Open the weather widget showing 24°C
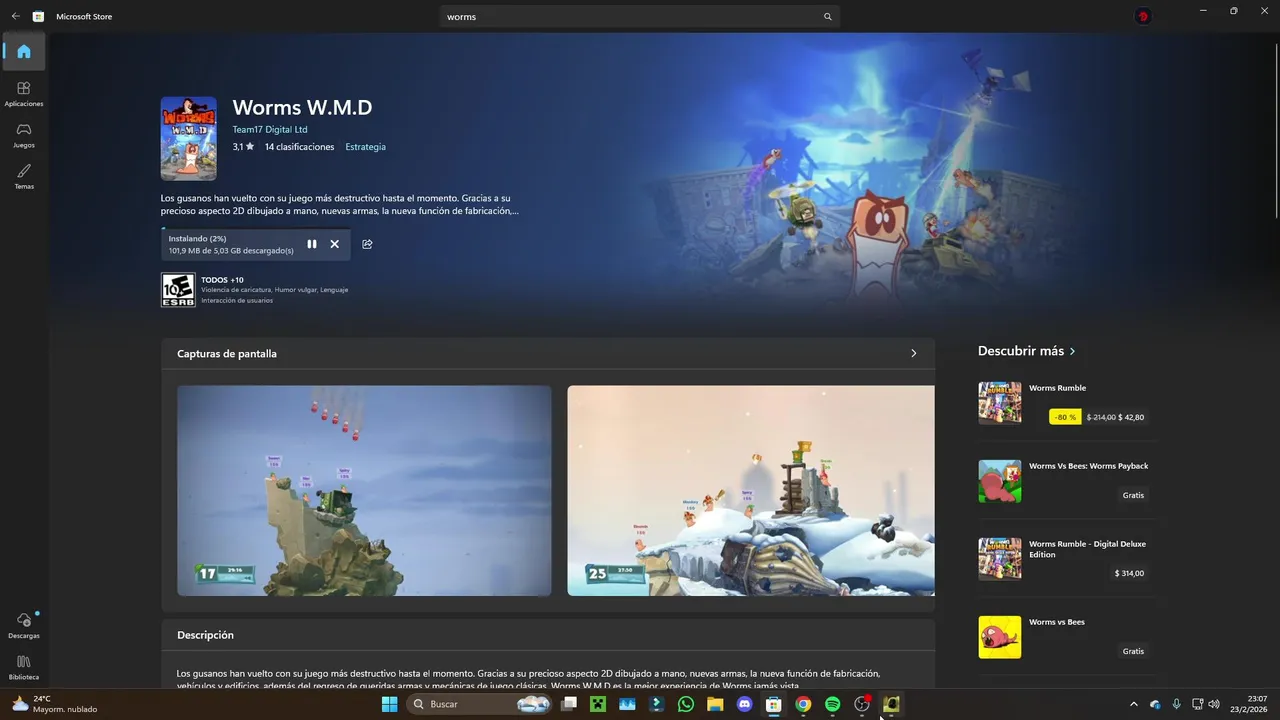Screen dimensions: 1280x720 (55, 704)
